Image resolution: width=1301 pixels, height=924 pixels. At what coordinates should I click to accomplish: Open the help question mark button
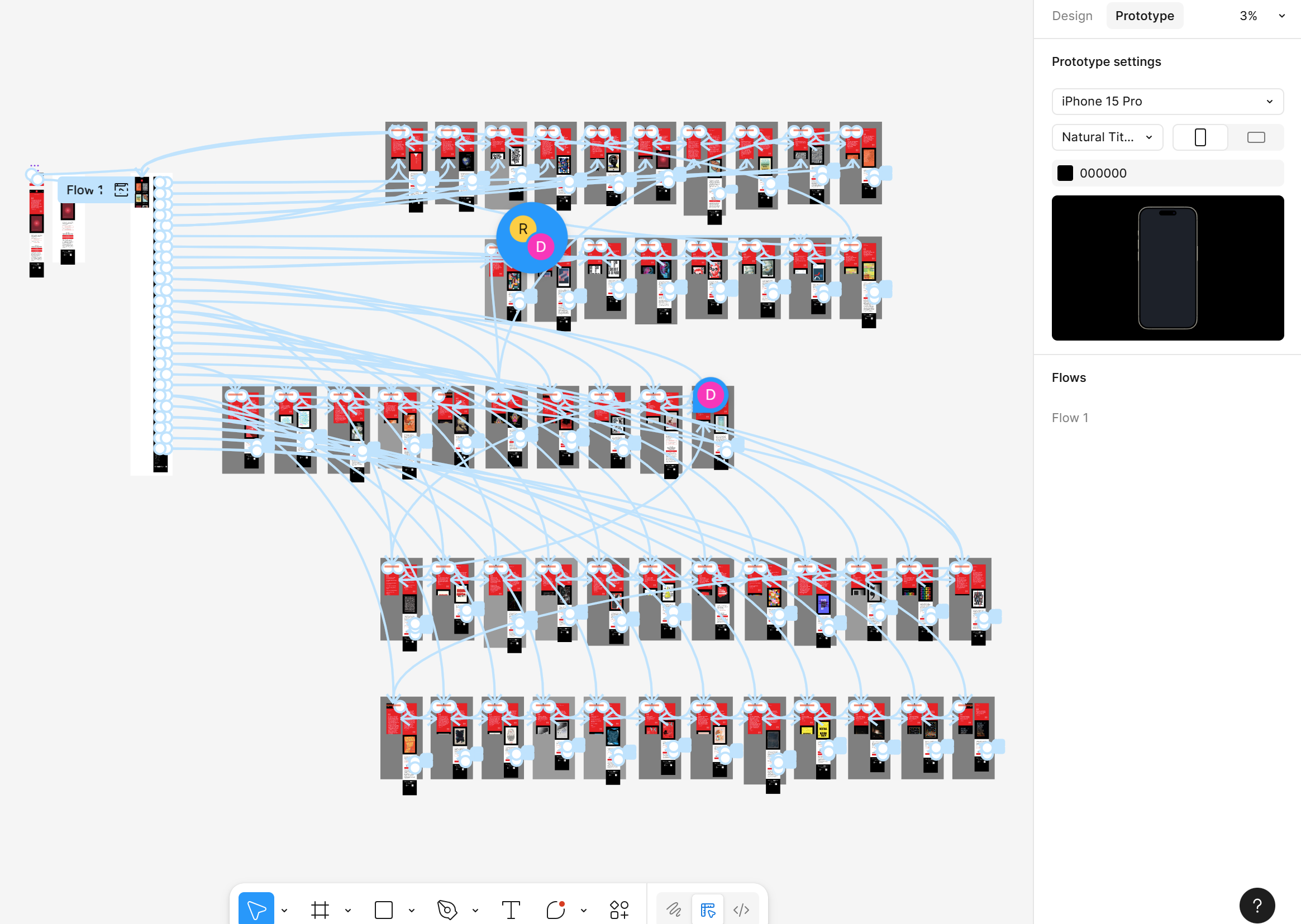point(1257,905)
